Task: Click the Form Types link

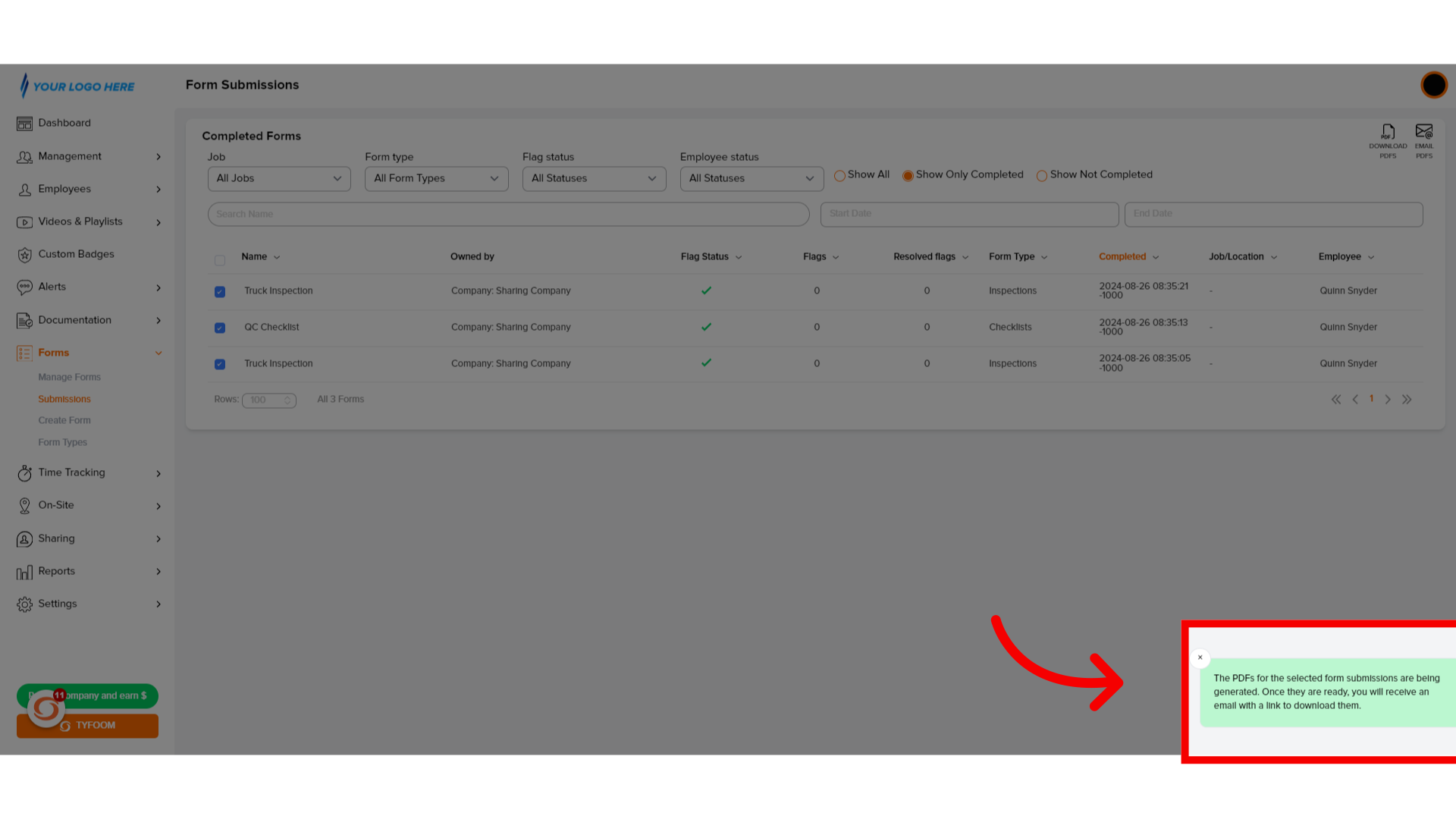Action: pyautogui.click(x=62, y=442)
